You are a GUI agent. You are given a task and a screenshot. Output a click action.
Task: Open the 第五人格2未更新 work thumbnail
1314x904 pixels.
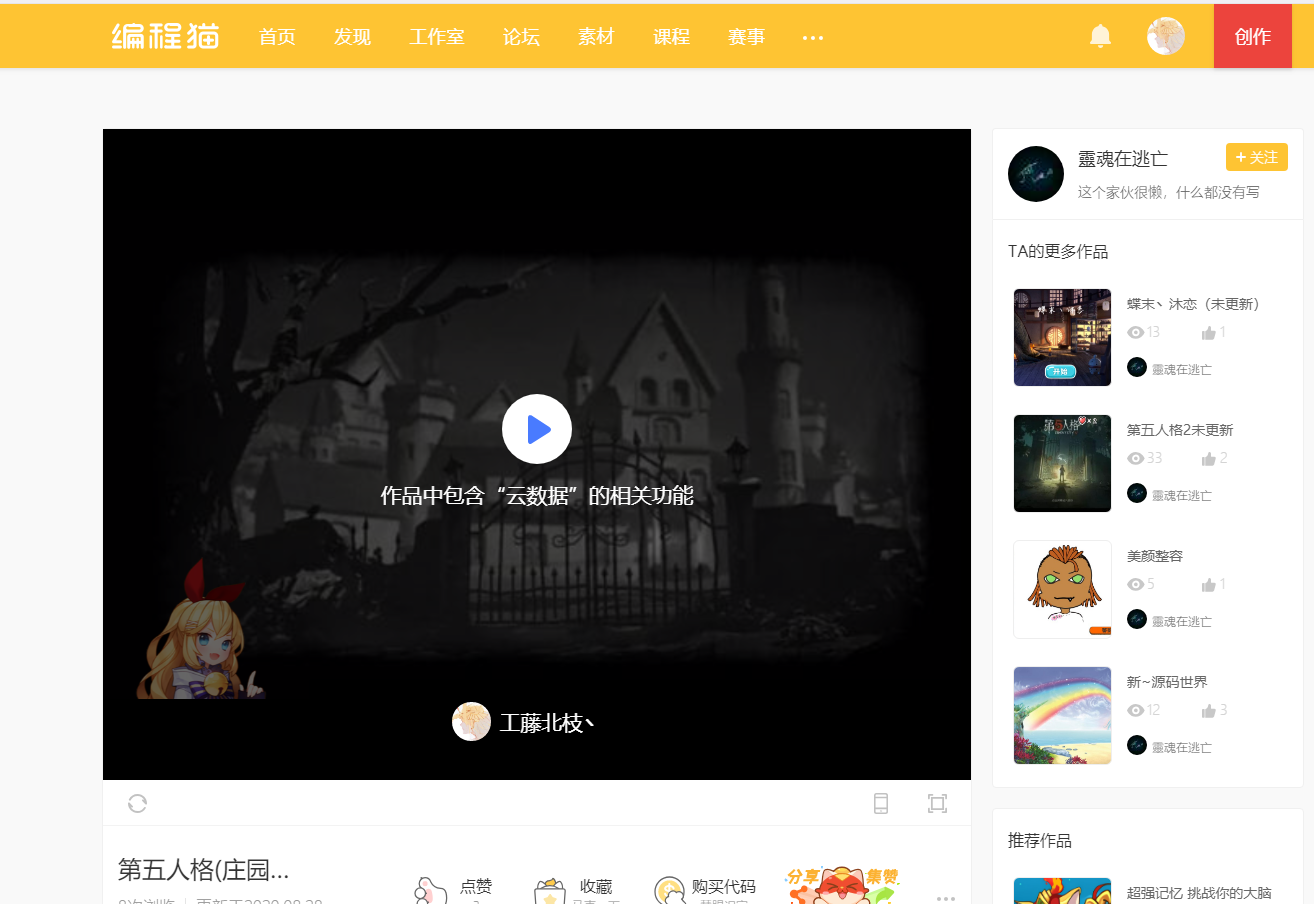pyautogui.click(x=1062, y=463)
